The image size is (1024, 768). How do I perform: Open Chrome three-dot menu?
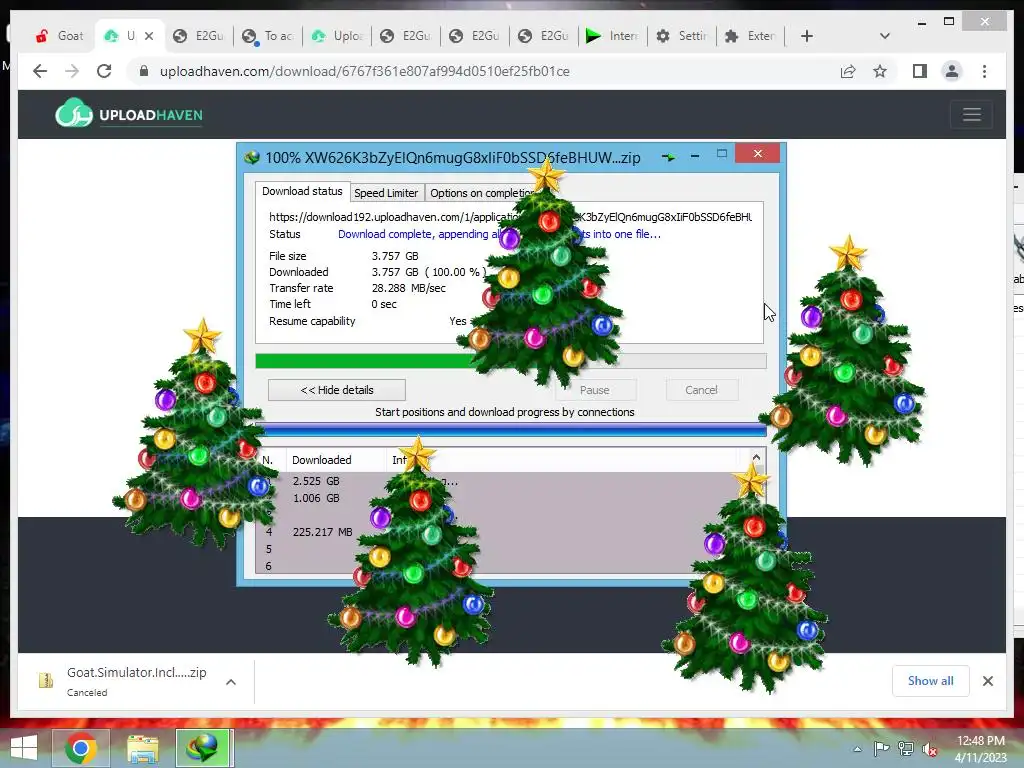point(984,71)
